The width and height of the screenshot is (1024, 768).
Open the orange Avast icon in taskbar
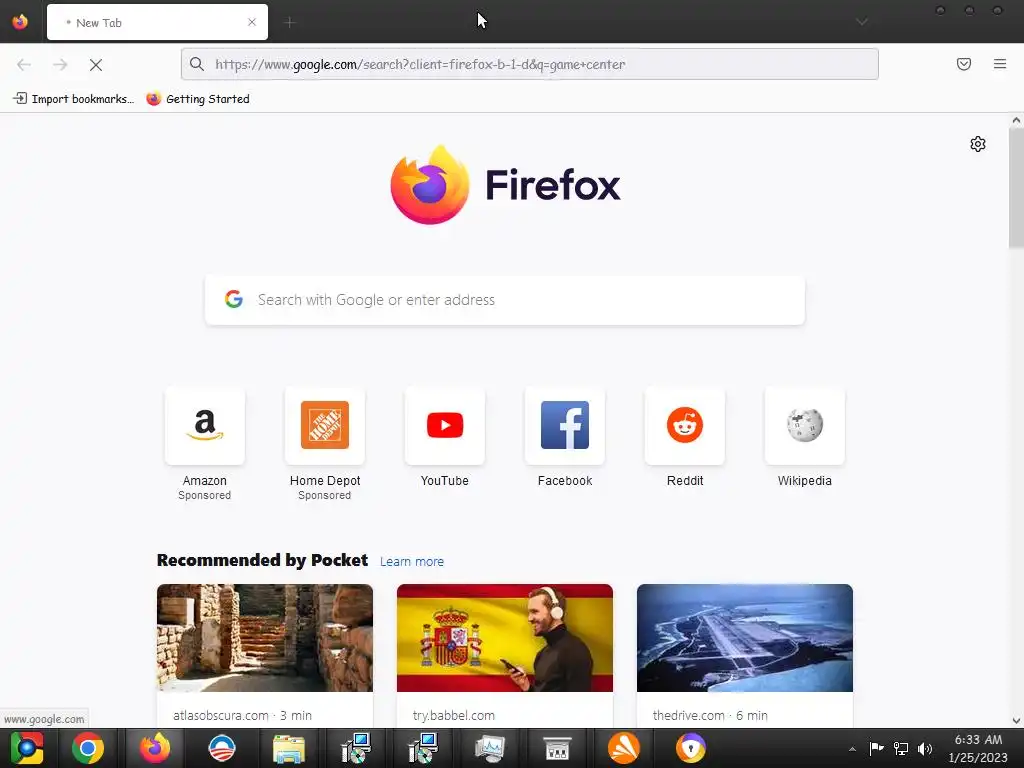(x=624, y=748)
